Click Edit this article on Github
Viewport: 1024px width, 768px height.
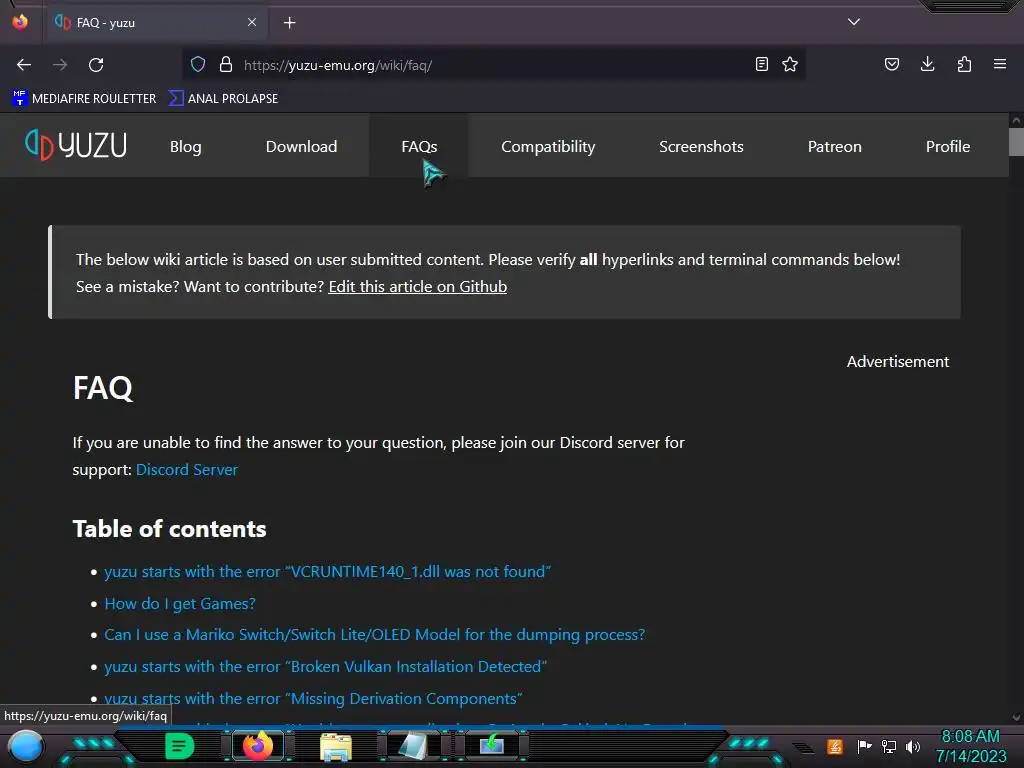click(x=417, y=287)
